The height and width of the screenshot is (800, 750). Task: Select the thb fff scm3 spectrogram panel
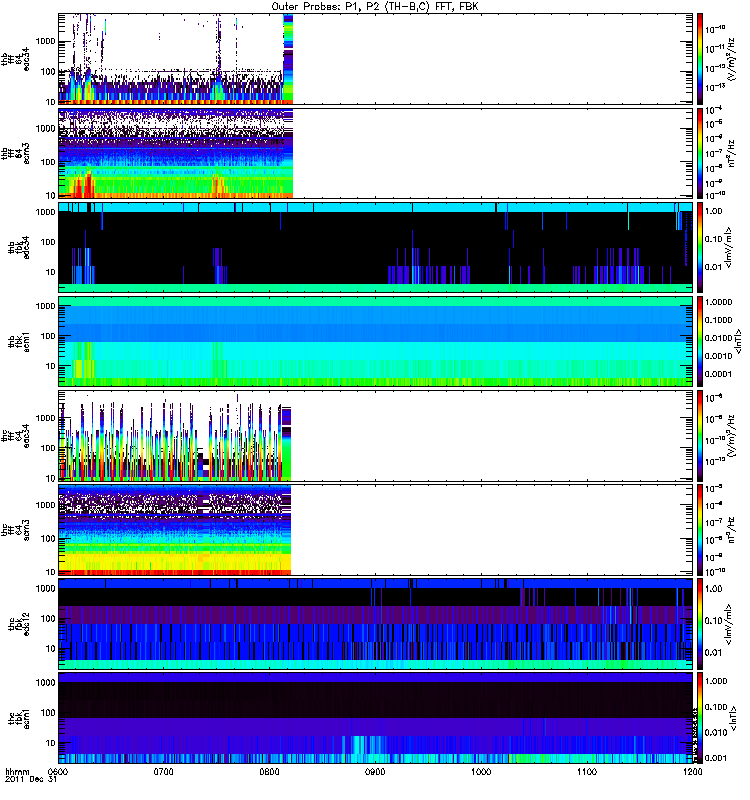[x=376, y=153]
